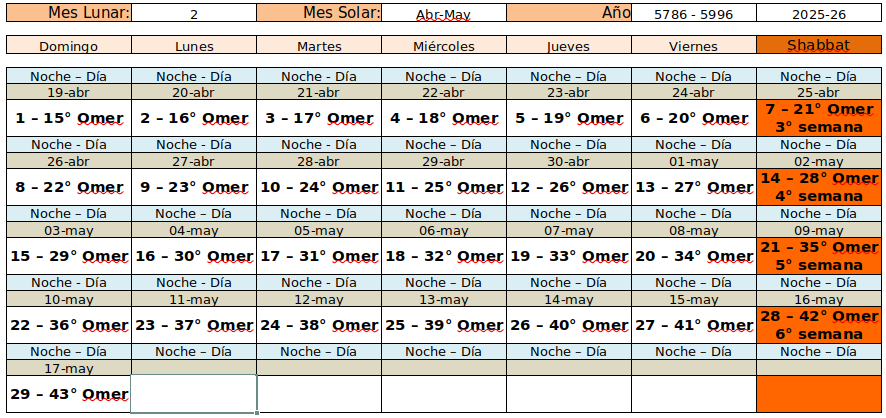Select the 14 – 28° Omer 4° semana cell
This screenshot has width=886, height=418.
pyautogui.click(x=818, y=187)
